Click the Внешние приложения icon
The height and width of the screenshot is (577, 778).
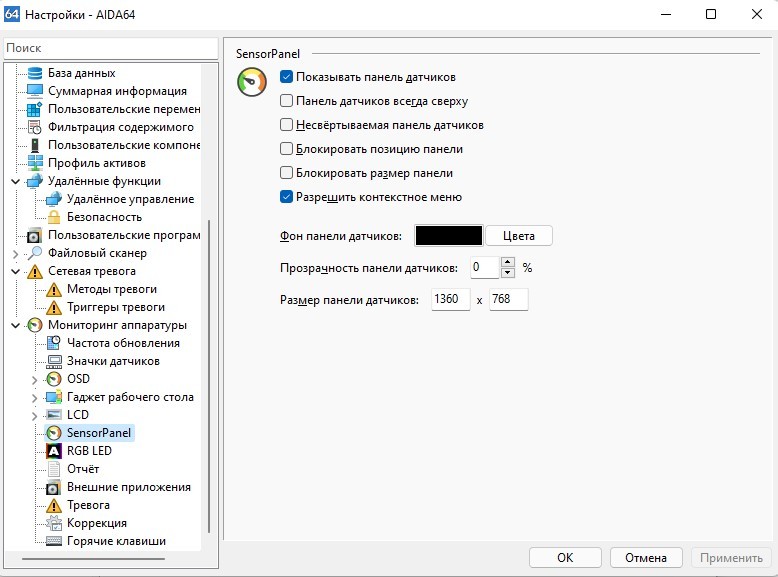54,487
